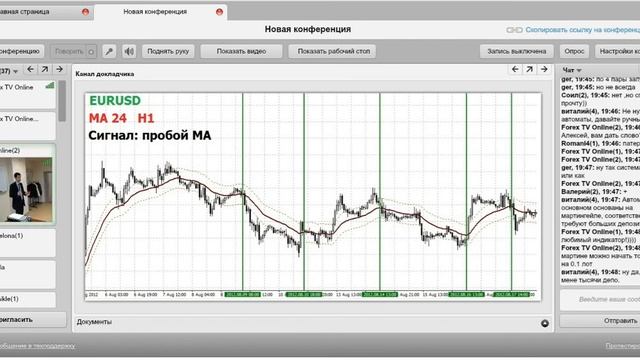
Task: Click second green date marker on chart axis
Action: [304, 294]
